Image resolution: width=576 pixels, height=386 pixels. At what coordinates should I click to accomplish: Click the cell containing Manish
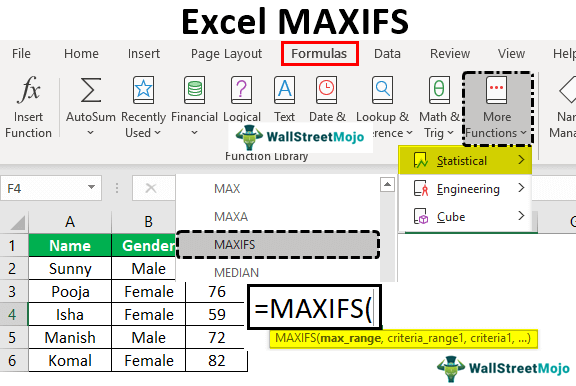70,338
